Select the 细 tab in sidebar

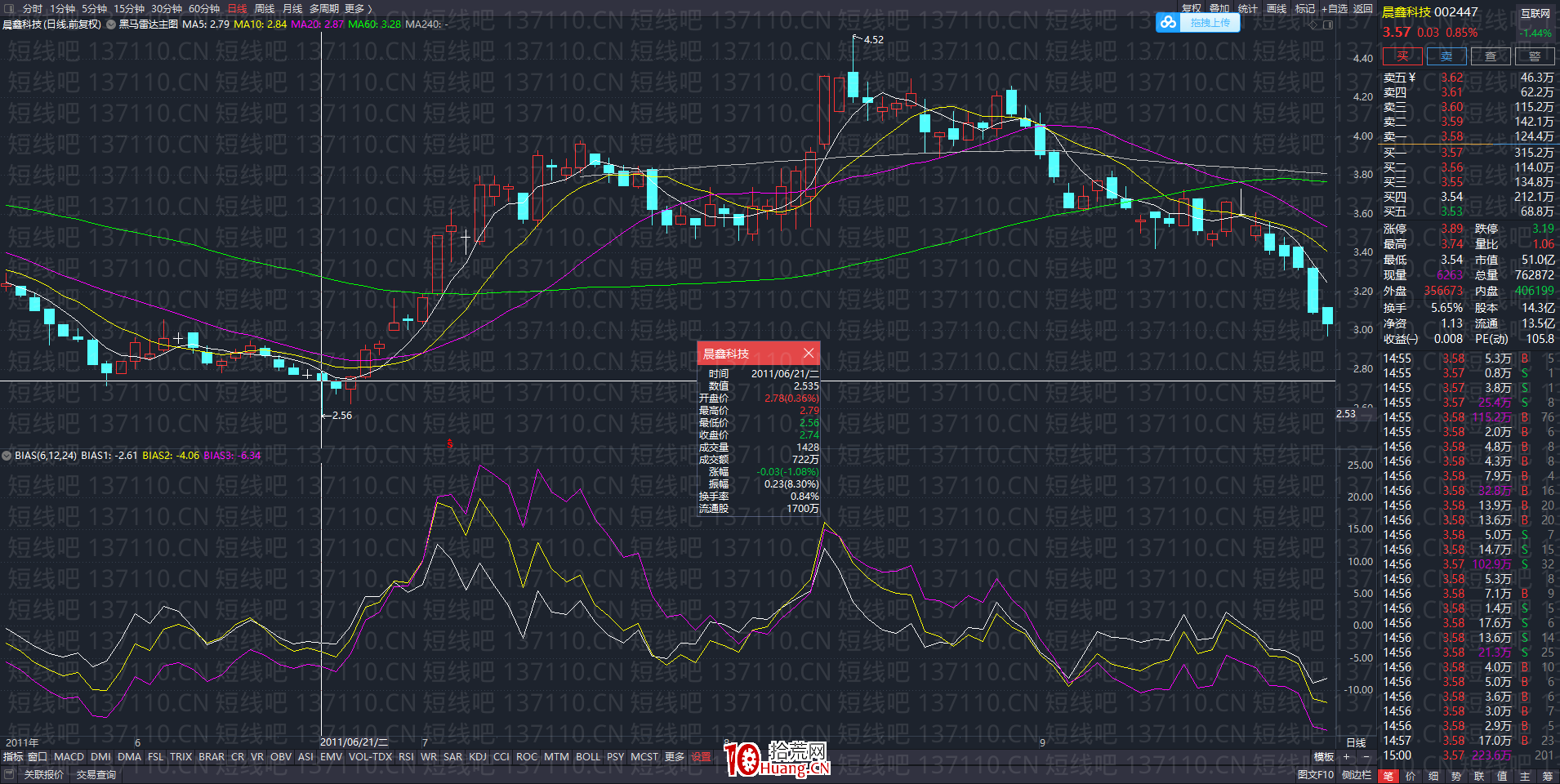click(1433, 776)
